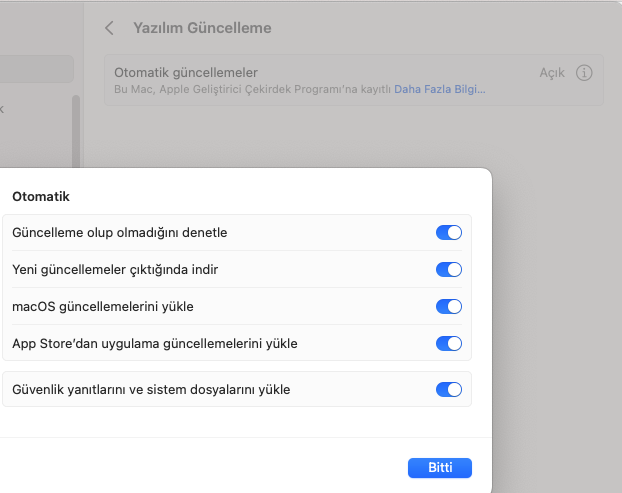Screen dimensions: 622x493
Task: Click the Otomatik section heading
Action: 40,196
